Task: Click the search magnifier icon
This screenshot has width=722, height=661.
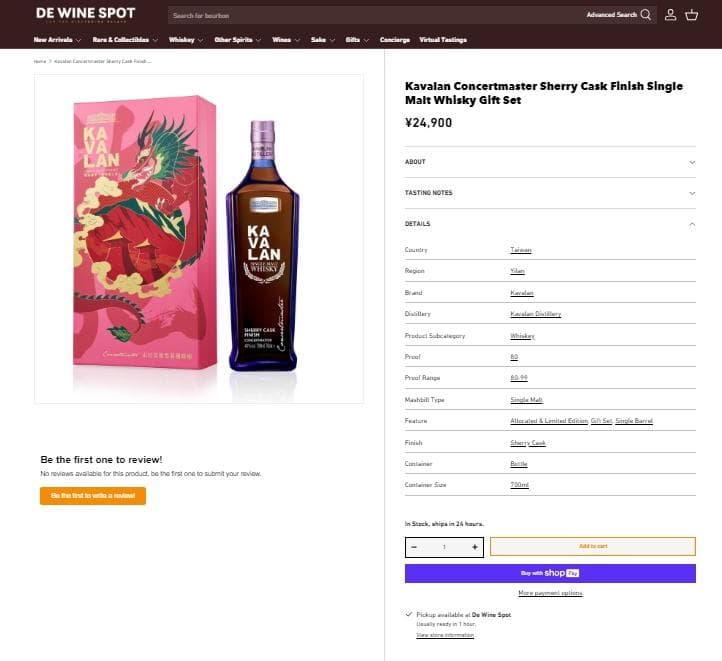Action: 646,15
